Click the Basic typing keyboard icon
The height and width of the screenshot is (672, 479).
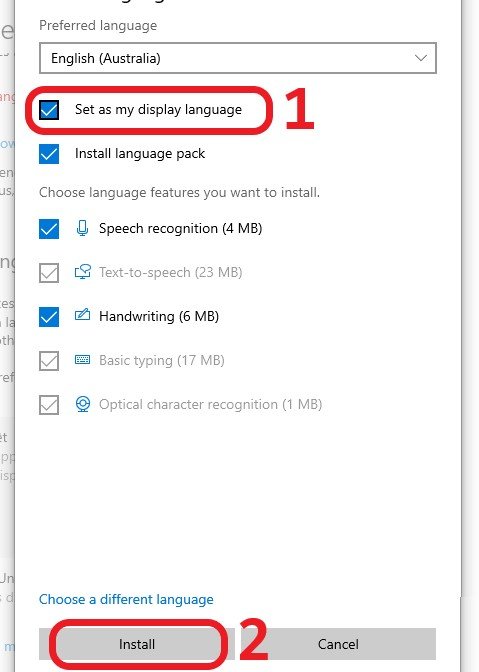(82, 360)
